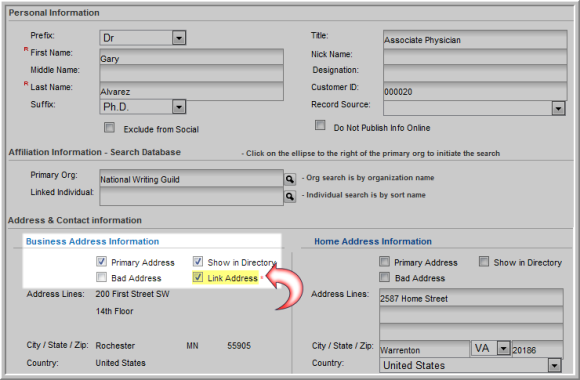Click the empty Nick Name field
580x380 pixels.
(475, 57)
